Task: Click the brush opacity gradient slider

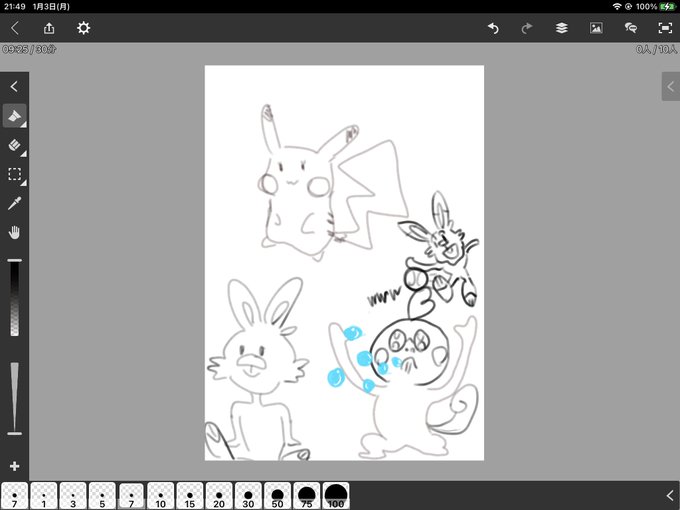Action: pyautogui.click(x=14, y=298)
